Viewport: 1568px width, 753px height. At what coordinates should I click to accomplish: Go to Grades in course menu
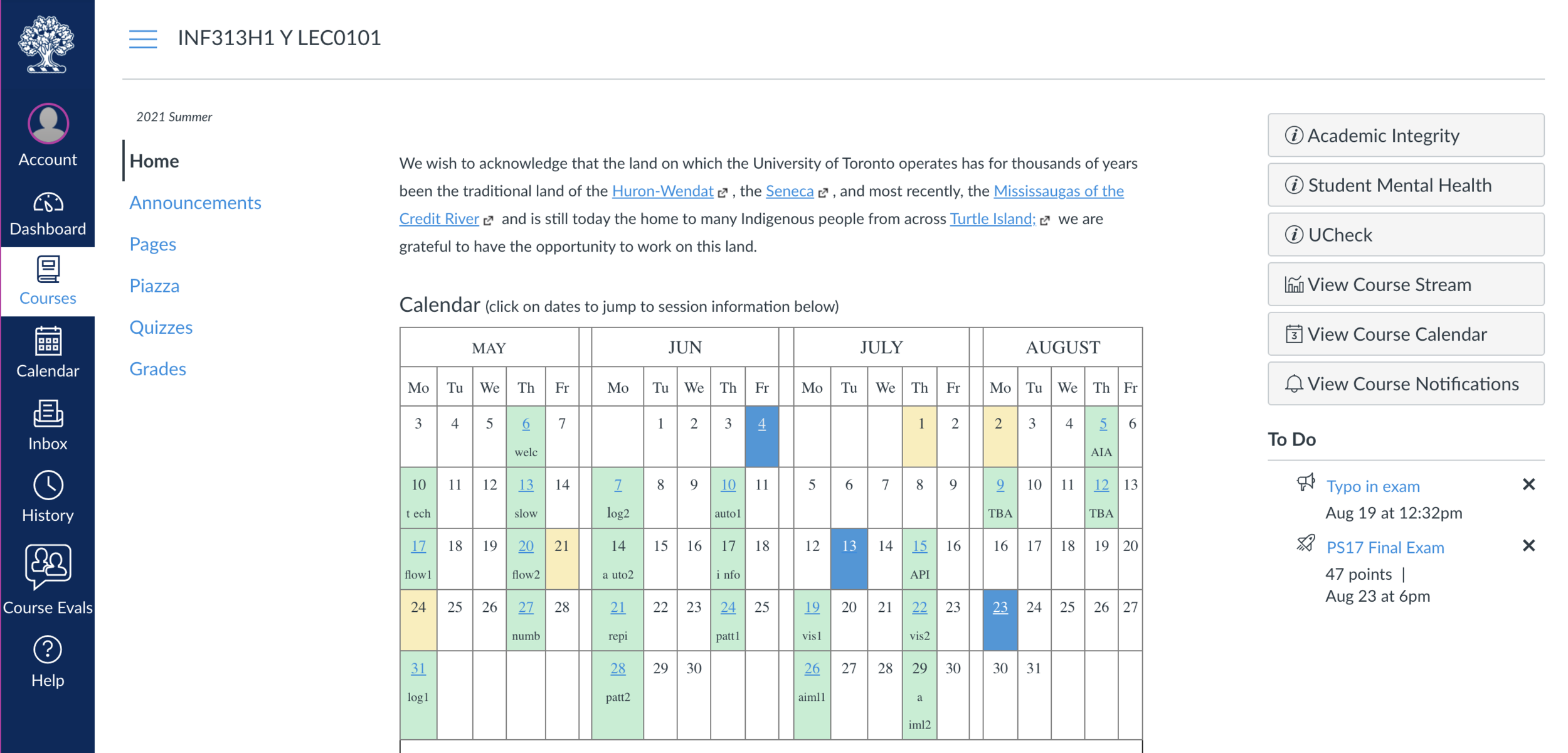coord(157,369)
